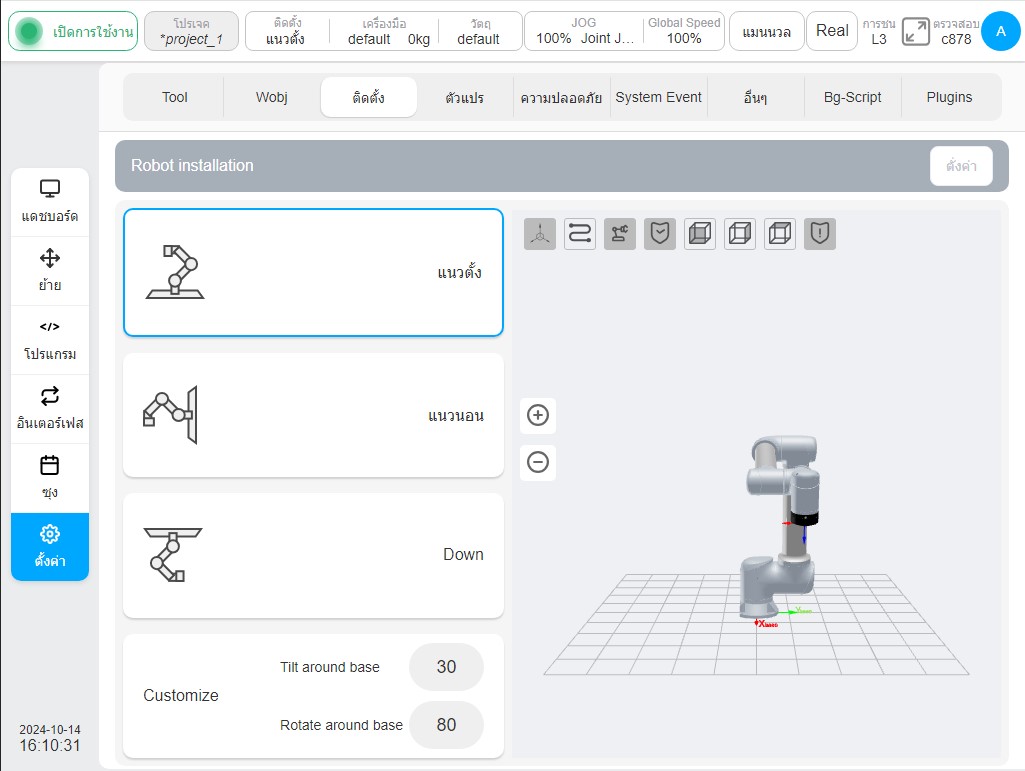Screen dimensions: 1025x771
Task: Open the ซุง log sidebar item
Action: (50, 478)
